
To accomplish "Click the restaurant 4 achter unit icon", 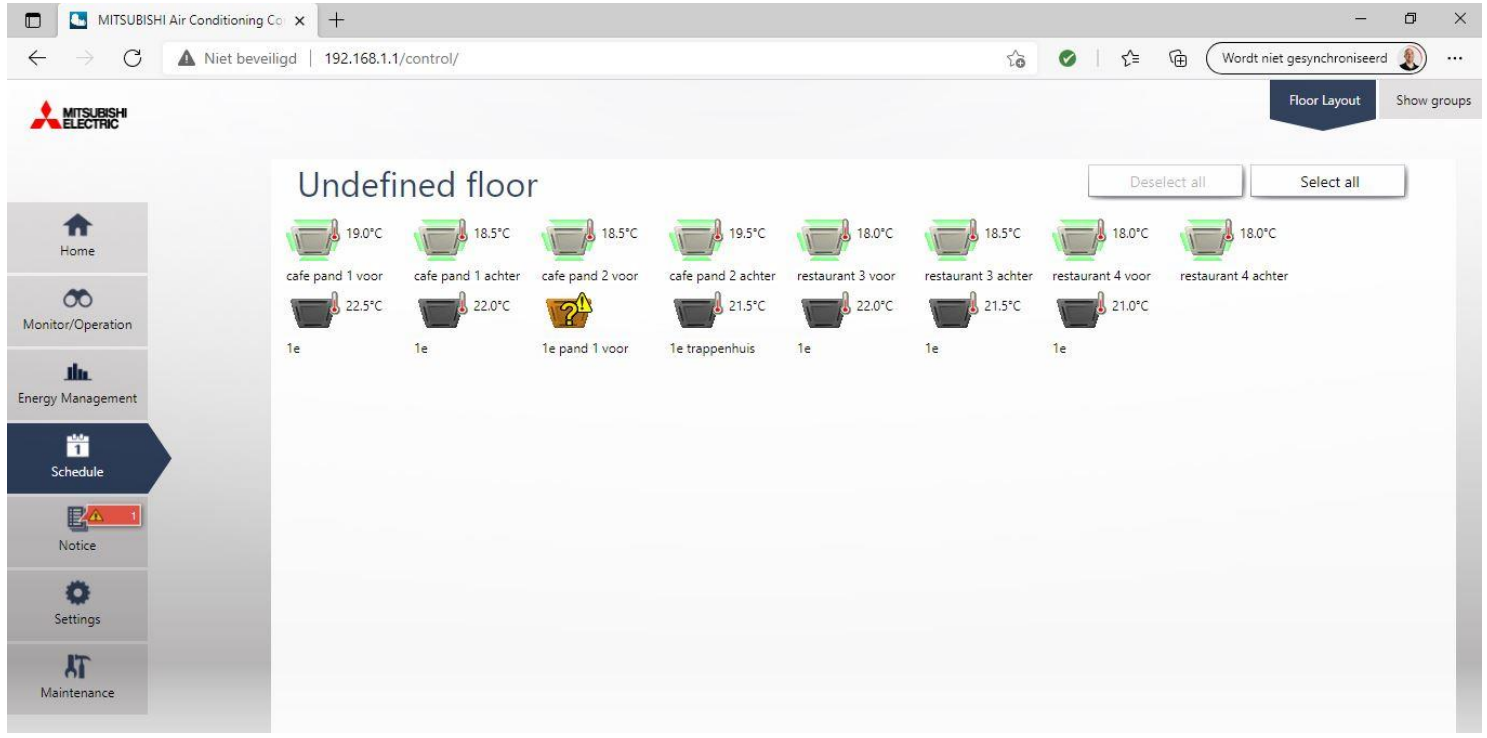I will [x=1207, y=241].
